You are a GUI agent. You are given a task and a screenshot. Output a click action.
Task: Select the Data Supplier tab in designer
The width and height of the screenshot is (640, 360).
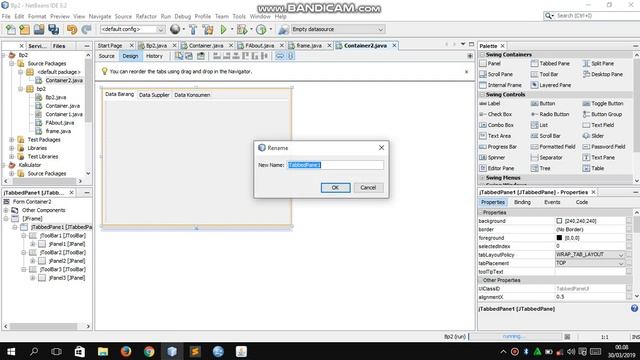point(154,95)
